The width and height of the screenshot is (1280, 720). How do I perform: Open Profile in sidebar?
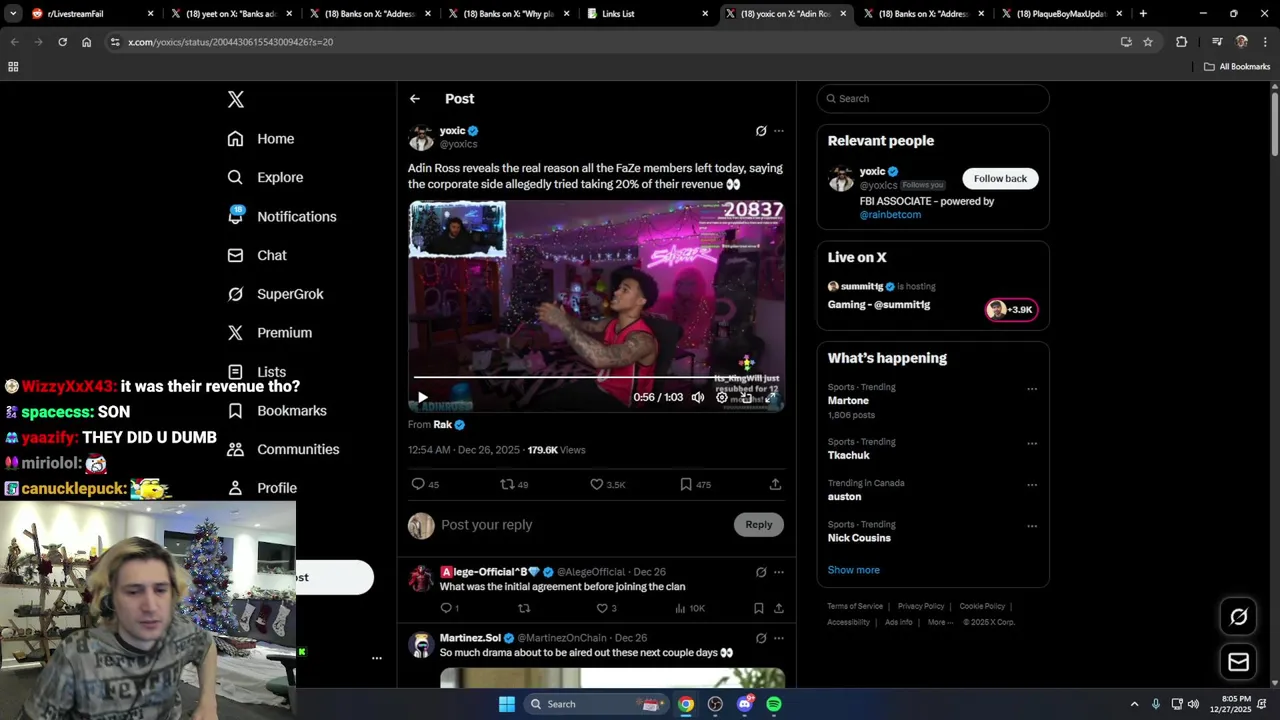tap(262, 488)
